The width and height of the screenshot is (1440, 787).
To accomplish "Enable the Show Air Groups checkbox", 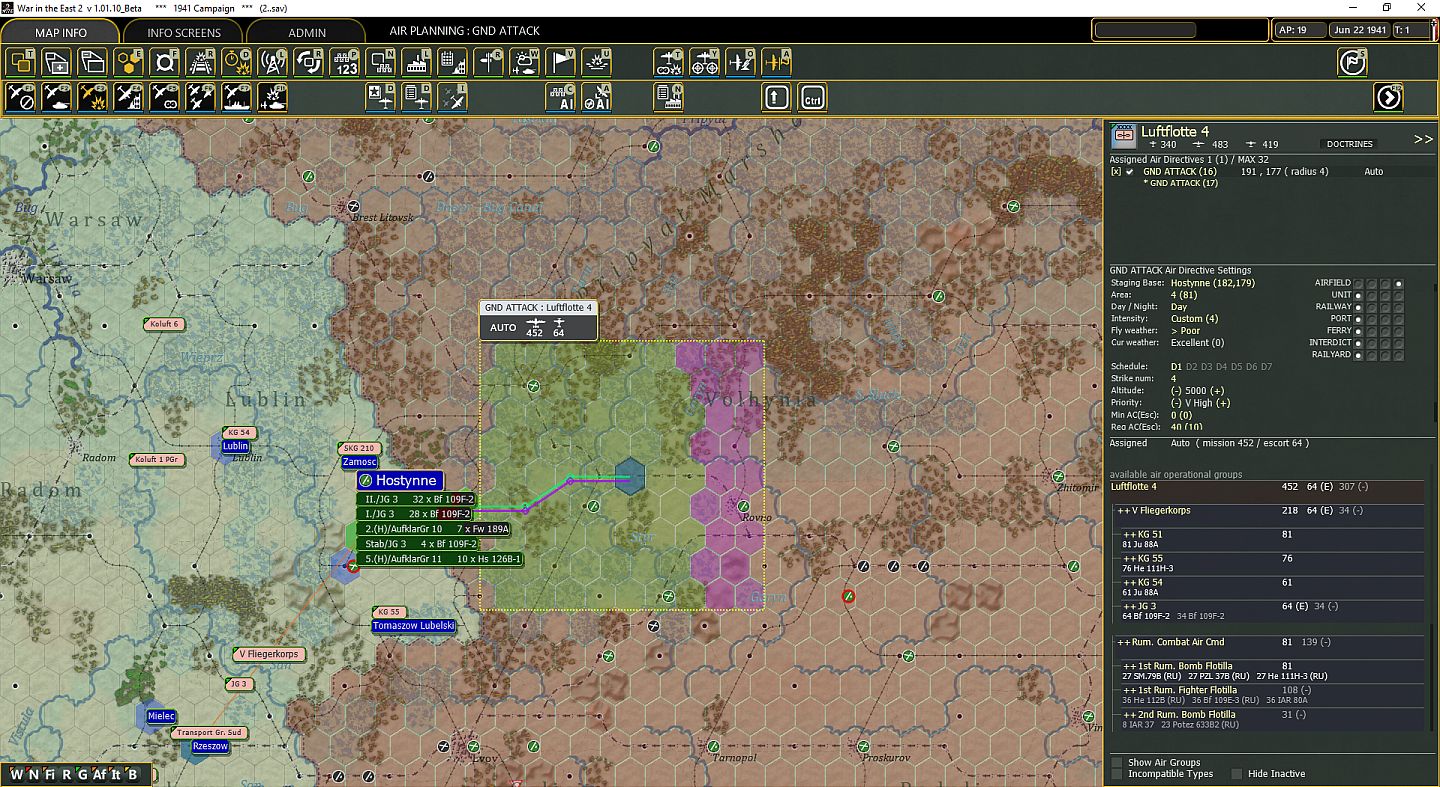I will (x=1117, y=763).
